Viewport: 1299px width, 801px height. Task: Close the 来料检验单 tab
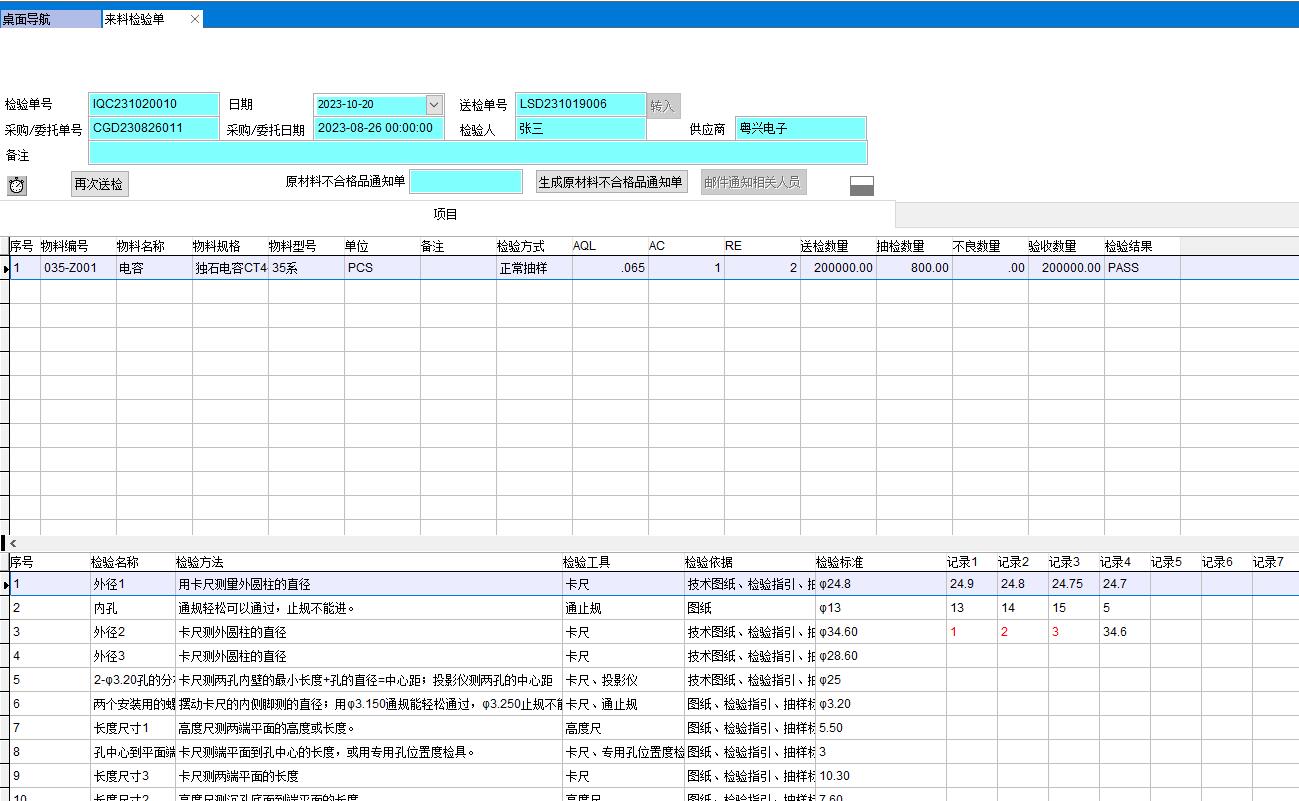(x=195, y=19)
